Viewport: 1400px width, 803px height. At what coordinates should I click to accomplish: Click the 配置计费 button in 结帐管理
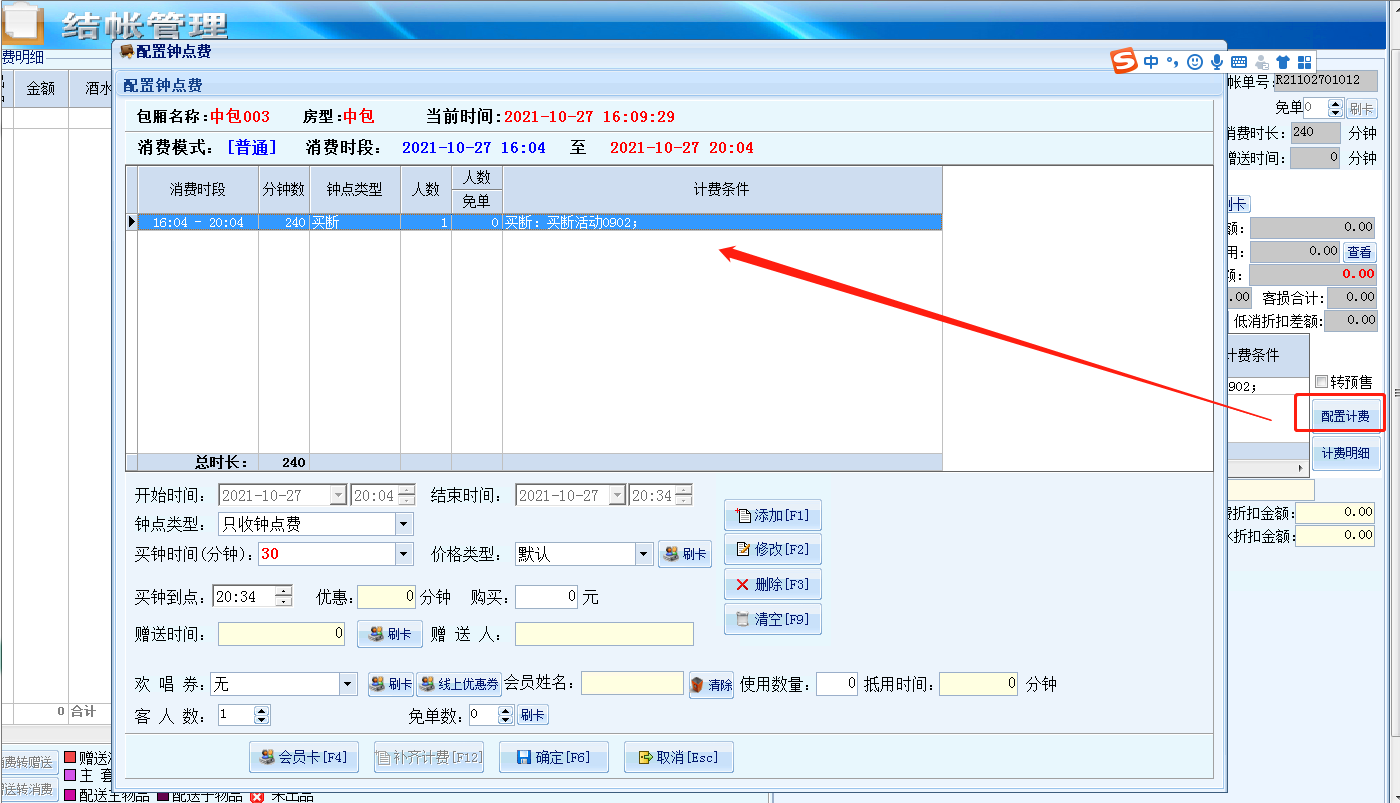pos(1345,416)
